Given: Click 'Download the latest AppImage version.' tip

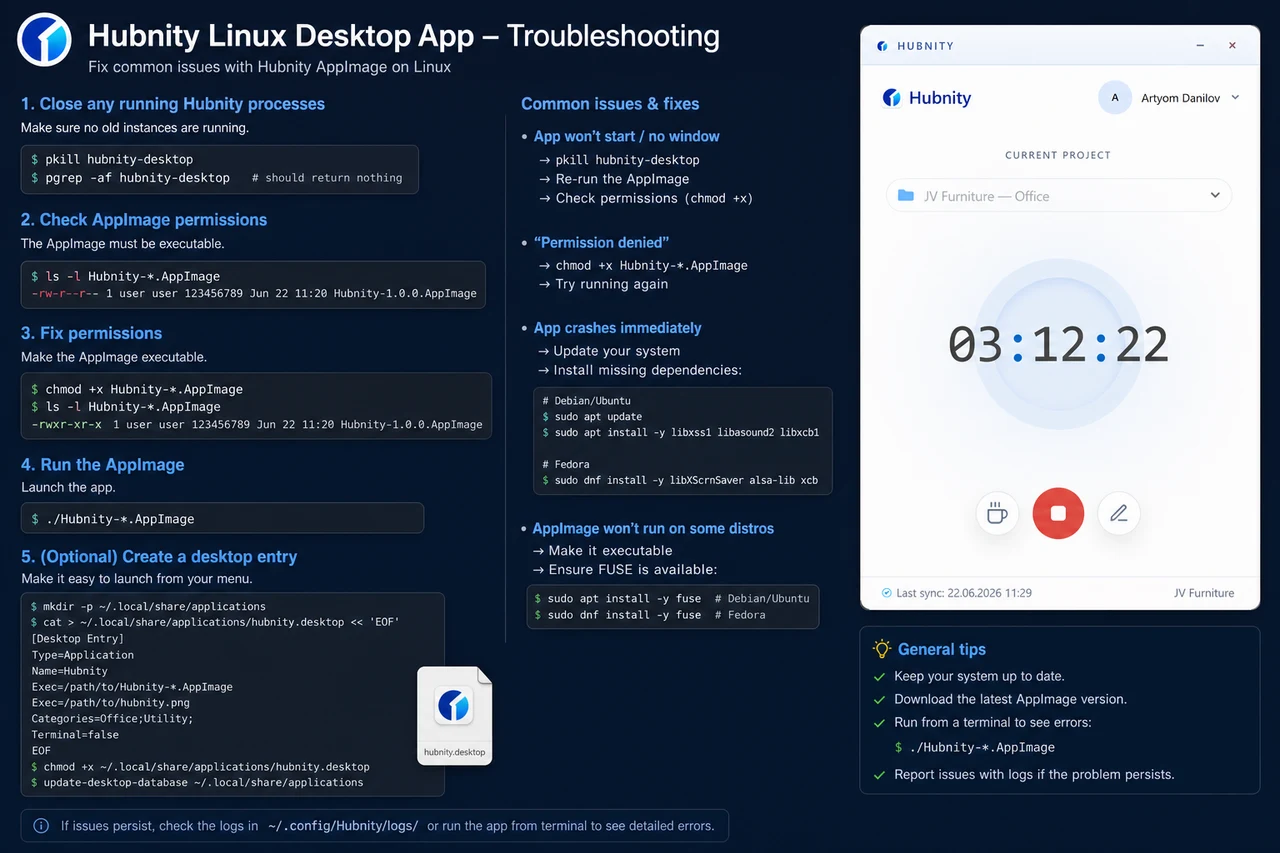Looking at the screenshot, I should click(x=1010, y=699).
